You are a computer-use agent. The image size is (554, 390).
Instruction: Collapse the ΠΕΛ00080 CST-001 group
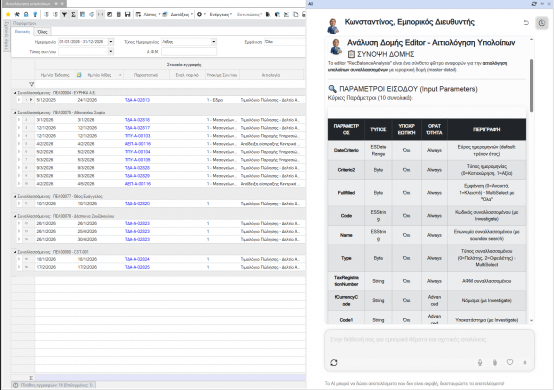click(15, 252)
